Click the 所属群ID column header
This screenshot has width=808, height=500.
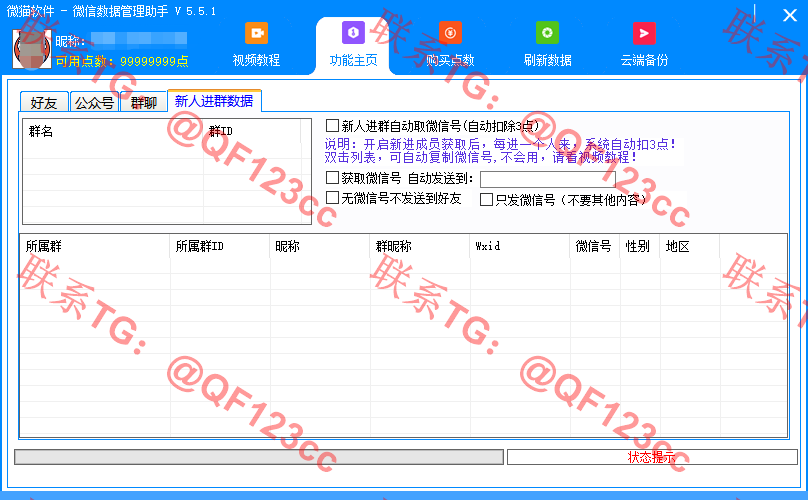(x=220, y=246)
